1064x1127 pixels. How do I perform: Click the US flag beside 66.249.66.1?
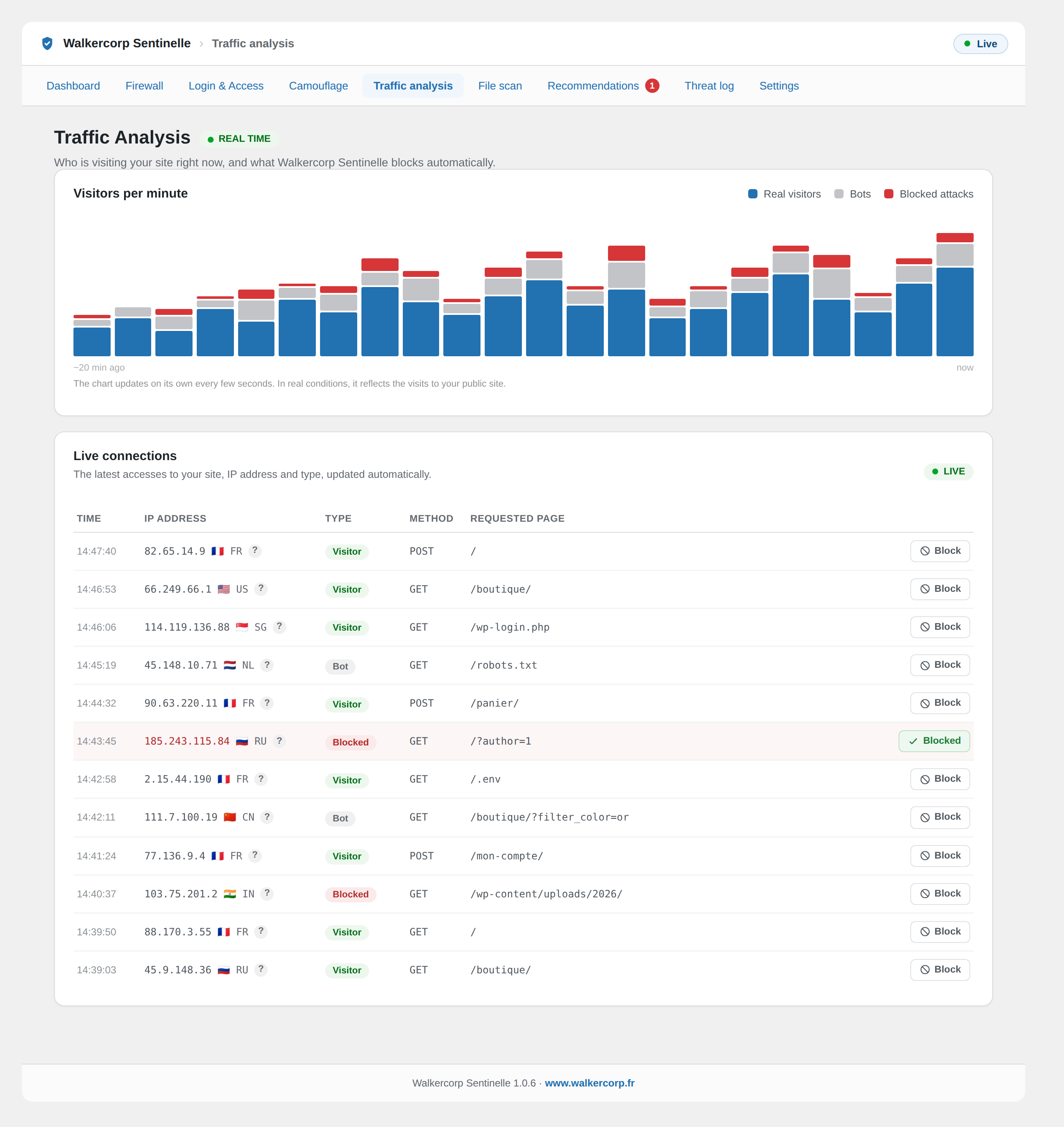[224, 590]
